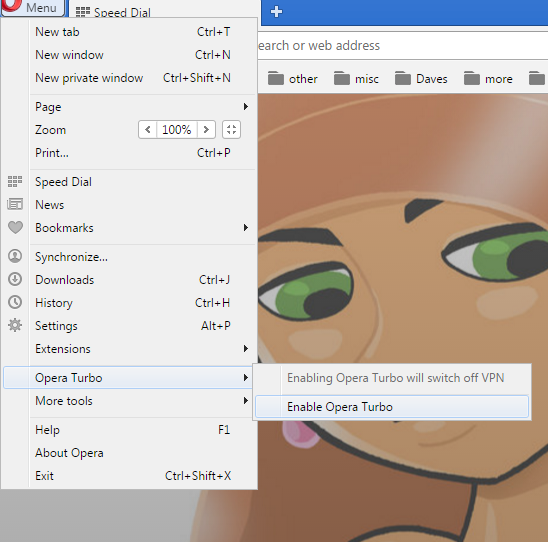The image size is (548, 542).
Task: Expand the Page submenu
Action: point(129,107)
